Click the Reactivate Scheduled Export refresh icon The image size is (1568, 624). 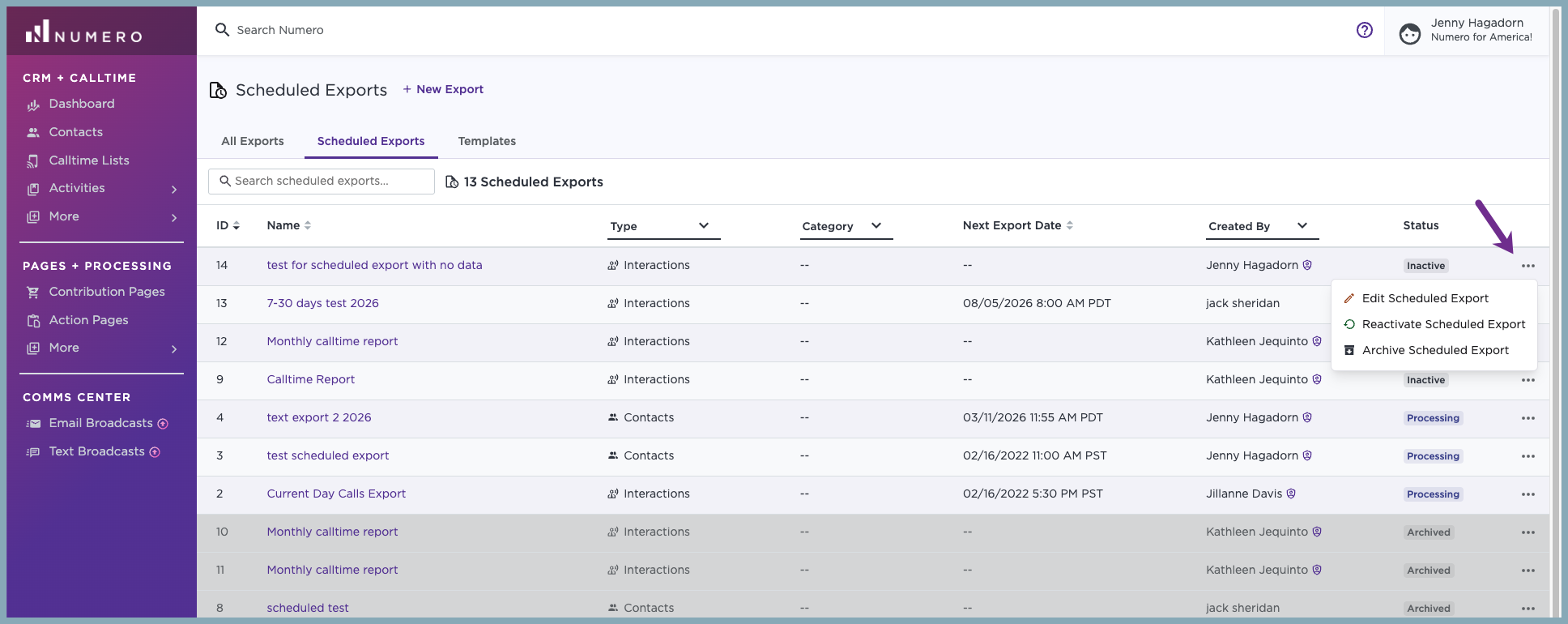click(1349, 325)
